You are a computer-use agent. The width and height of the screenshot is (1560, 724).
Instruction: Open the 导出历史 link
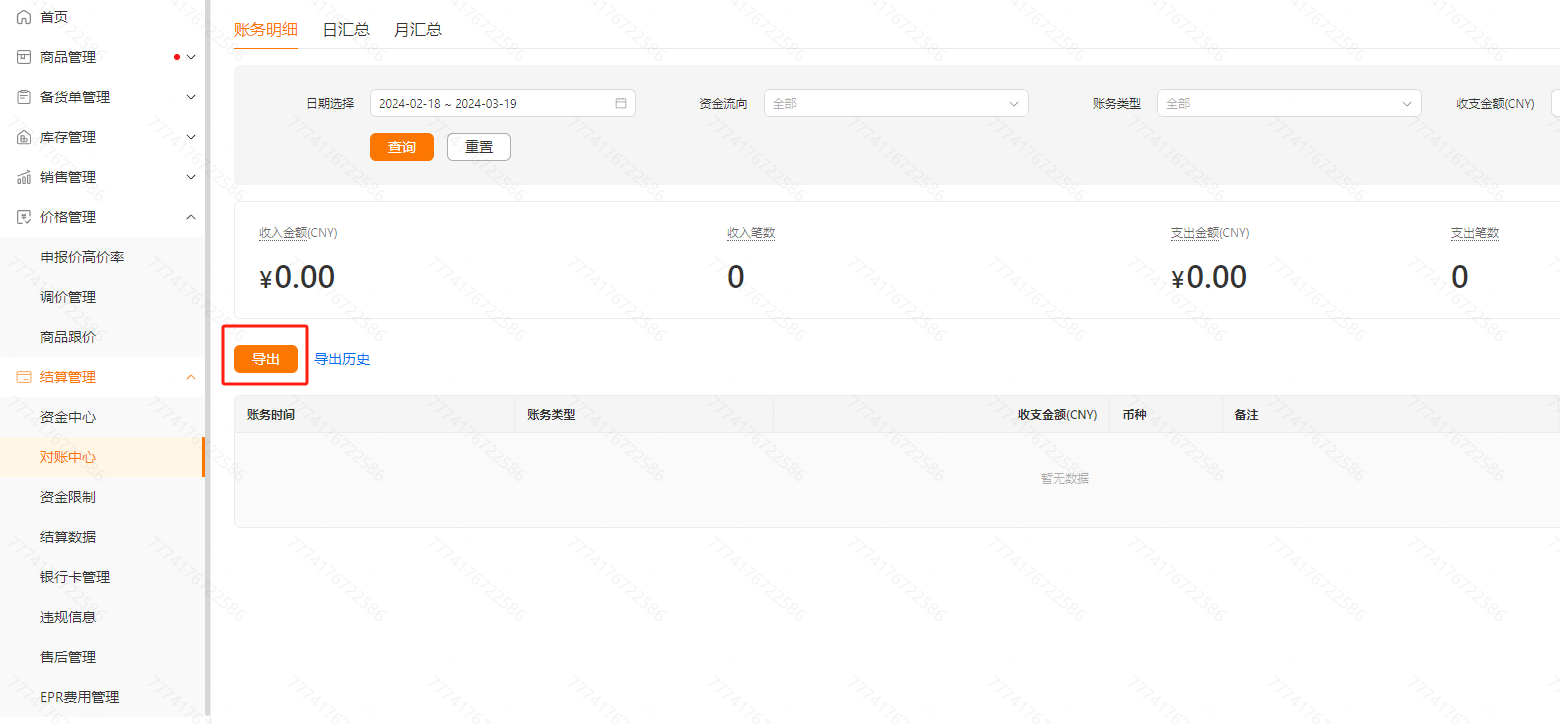(342, 359)
